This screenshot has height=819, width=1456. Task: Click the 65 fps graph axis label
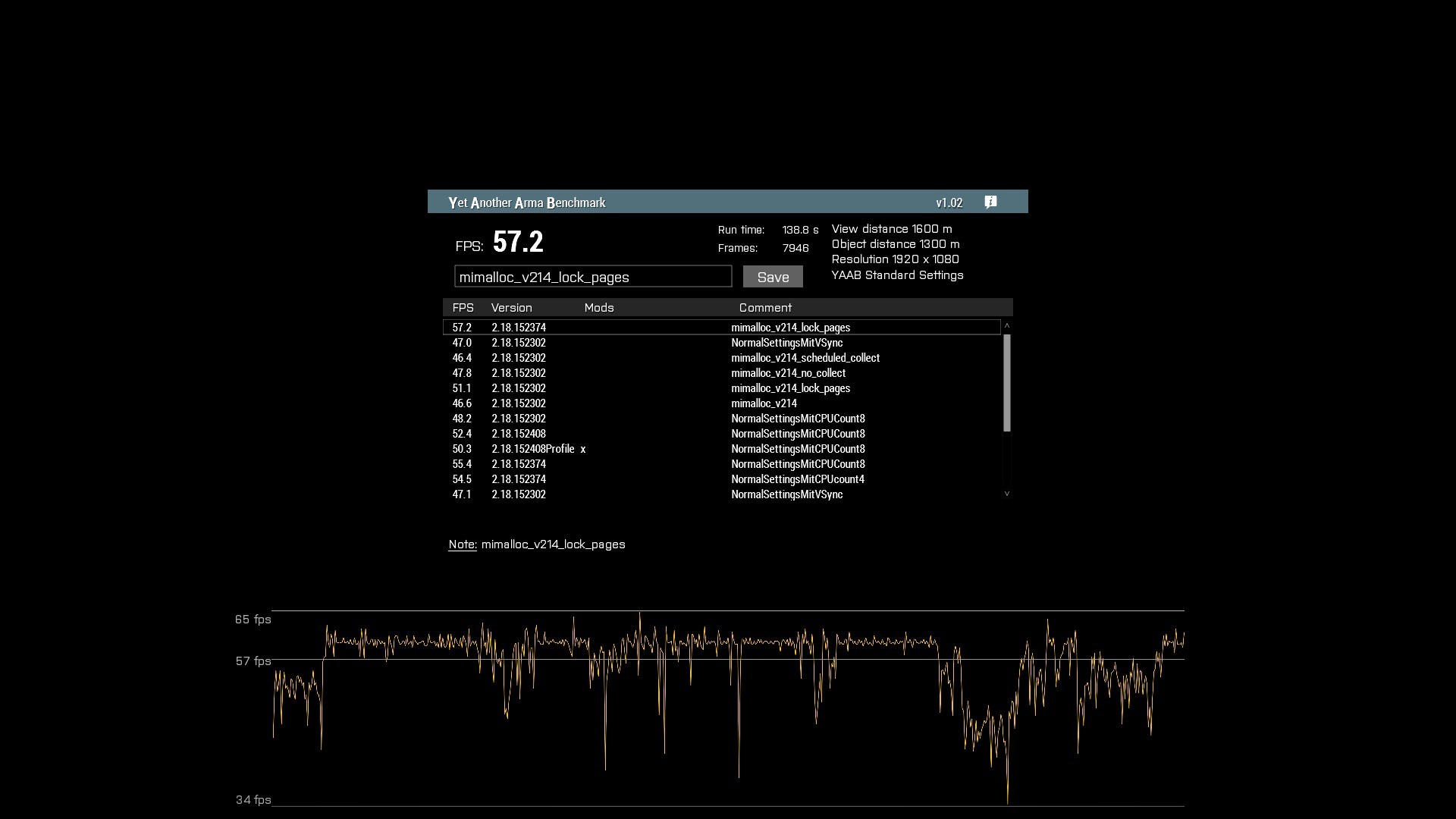(x=253, y=620)
